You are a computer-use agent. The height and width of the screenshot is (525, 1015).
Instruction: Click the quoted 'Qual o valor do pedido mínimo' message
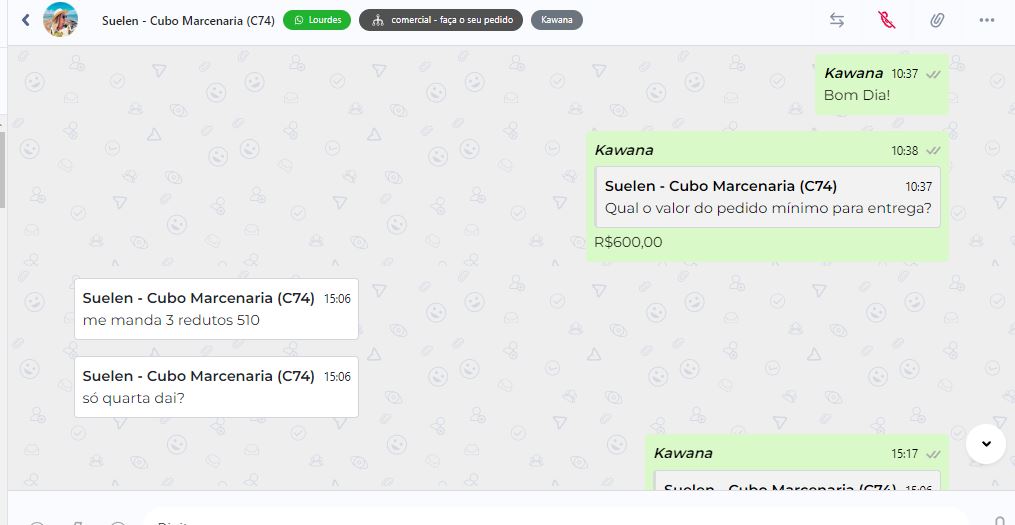tap(767, 197)
